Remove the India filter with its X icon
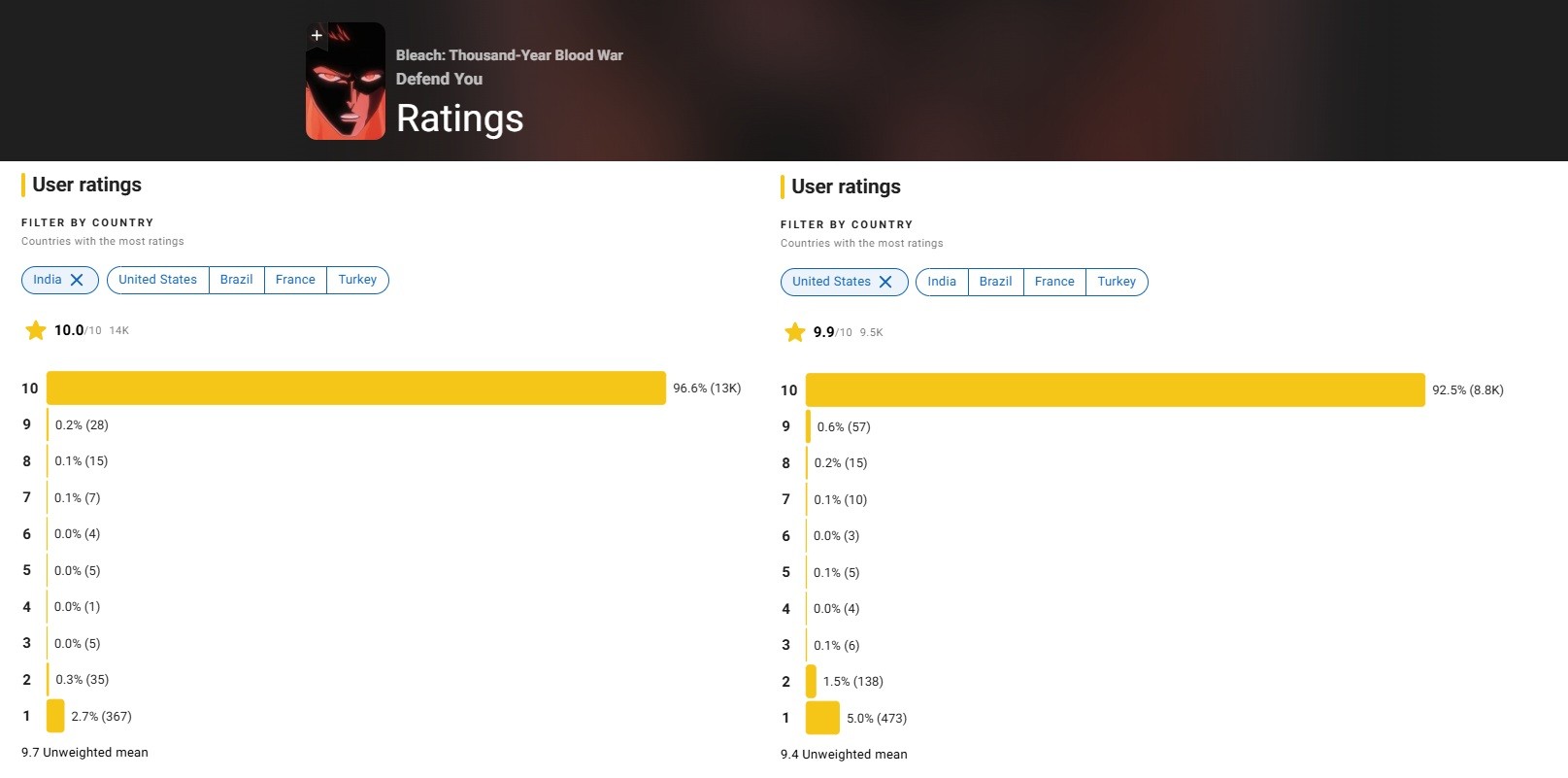The height and width of the screenshot is (778, 1568). 77,280
